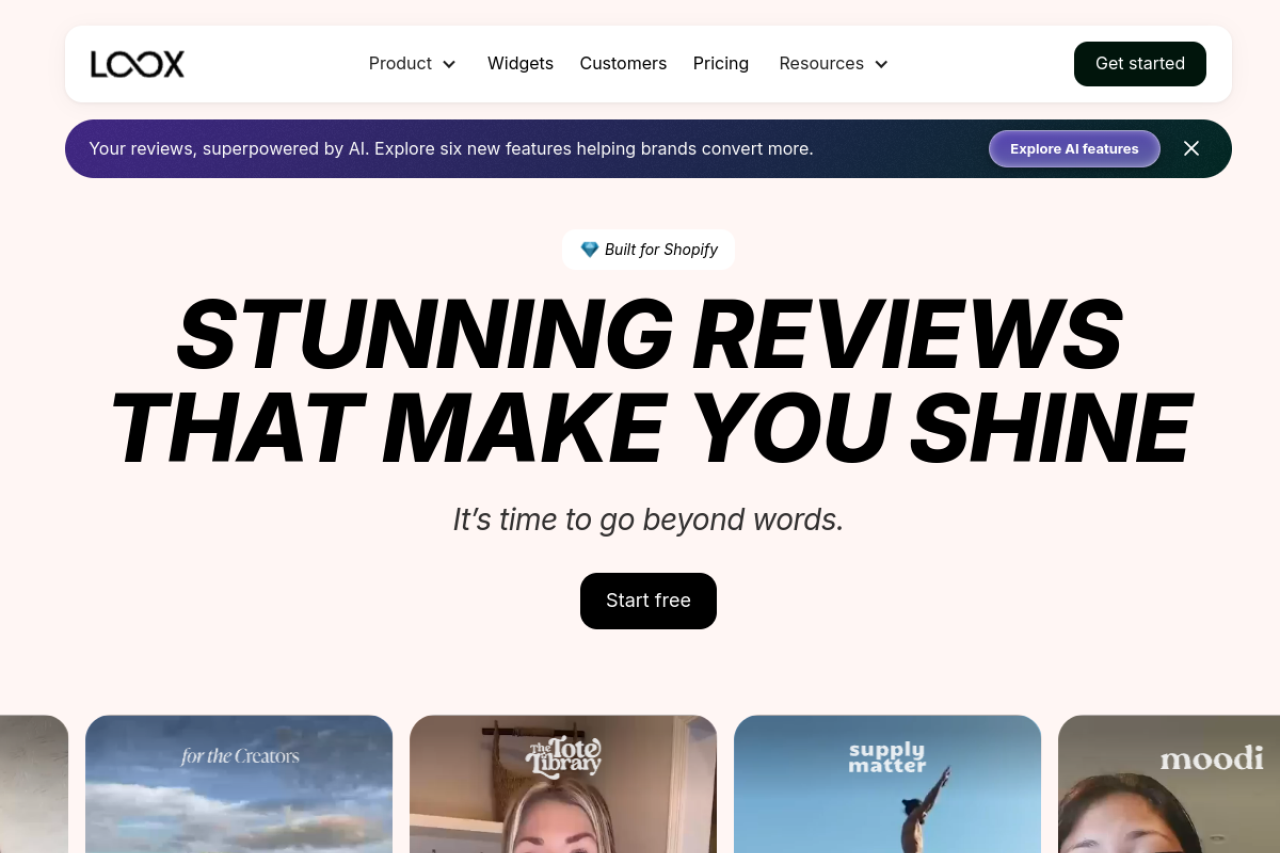Expand the Resources dropdown chevron
The height and width of the screenshot is (853, 1280).
pos(881,64)
